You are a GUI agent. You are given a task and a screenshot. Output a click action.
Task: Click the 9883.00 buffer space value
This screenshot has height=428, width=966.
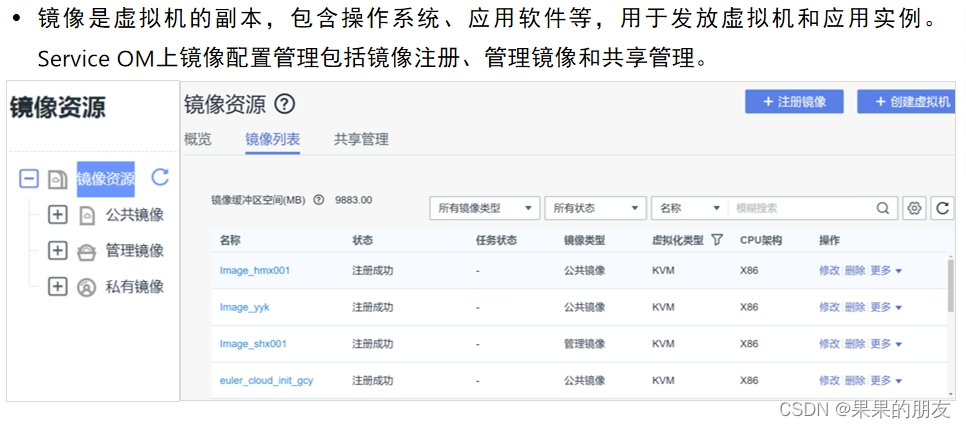354,200
